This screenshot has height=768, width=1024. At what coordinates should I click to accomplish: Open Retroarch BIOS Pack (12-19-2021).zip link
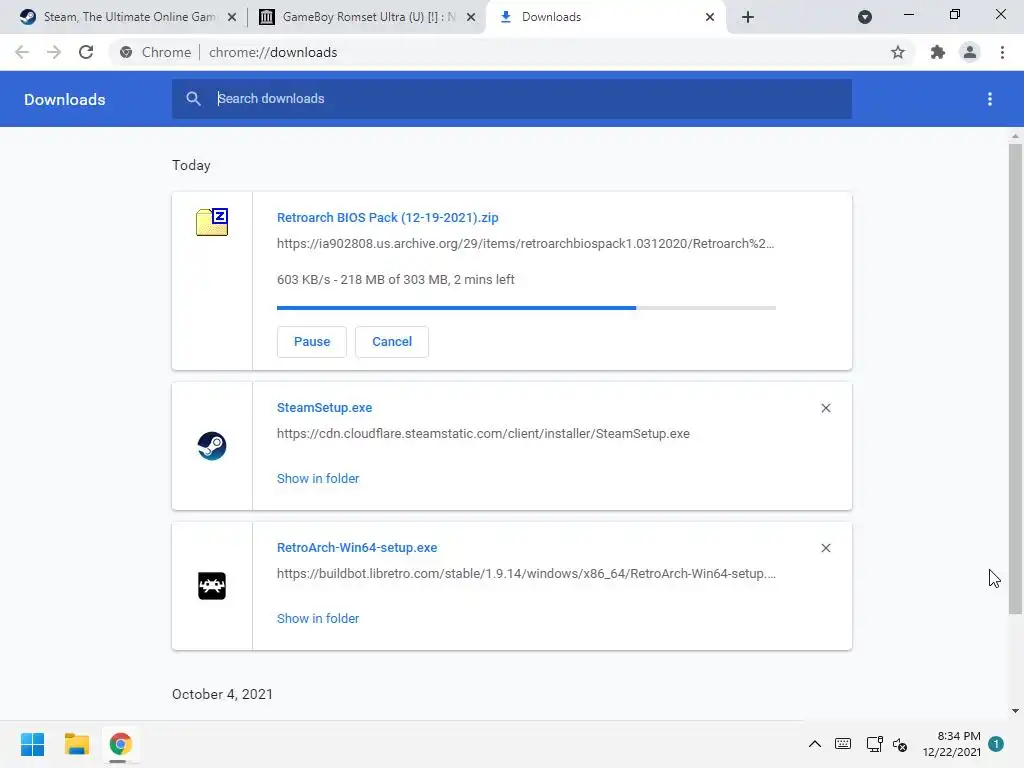coord(387,217)
